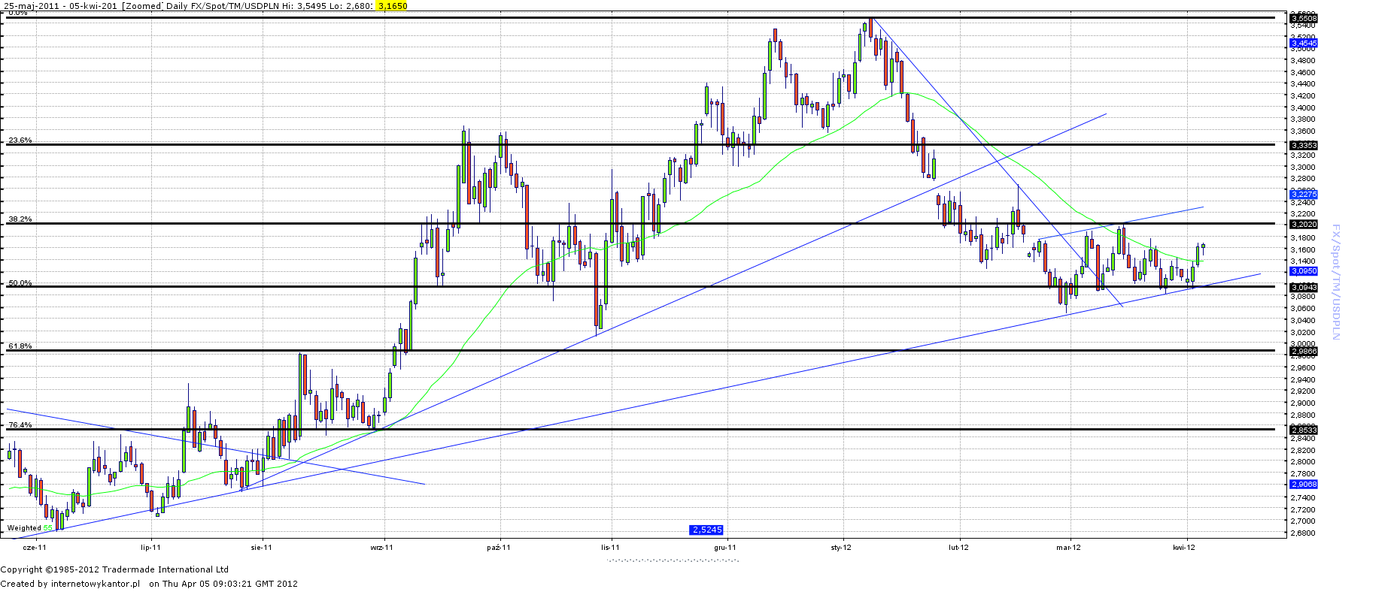This screenshot has width=1400, height=598.
Task: Select the 2,9866 black price tag
Action: pos(1303,351)
